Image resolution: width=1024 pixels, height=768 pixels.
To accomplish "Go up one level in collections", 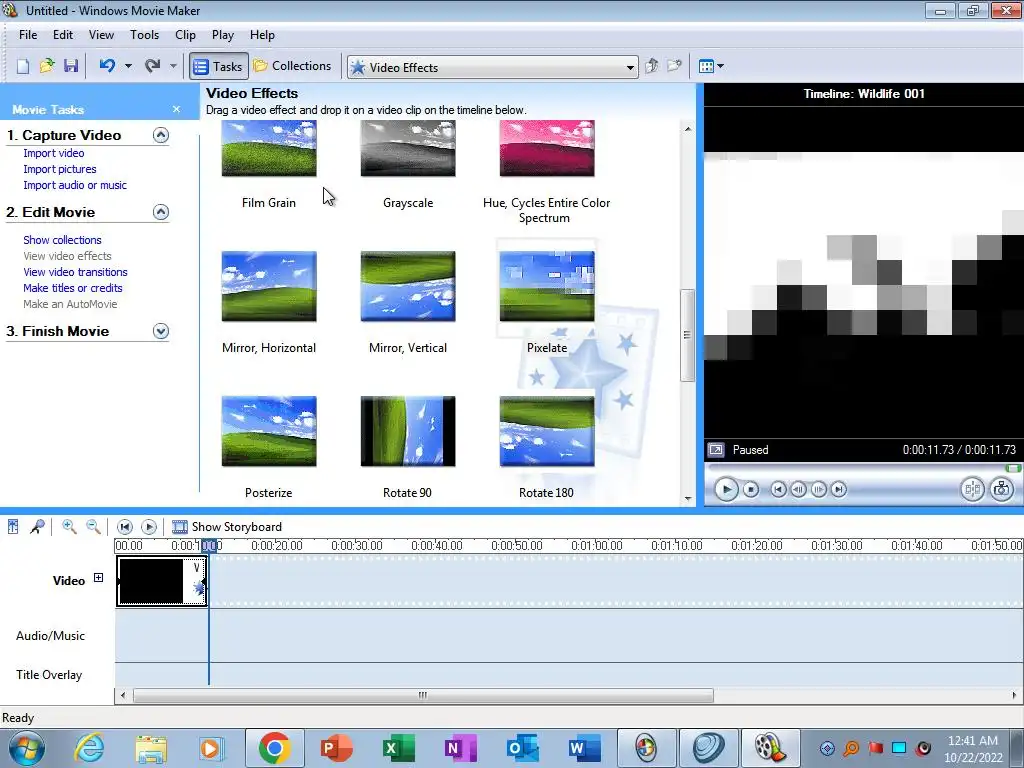I will [x=651, y=66].
